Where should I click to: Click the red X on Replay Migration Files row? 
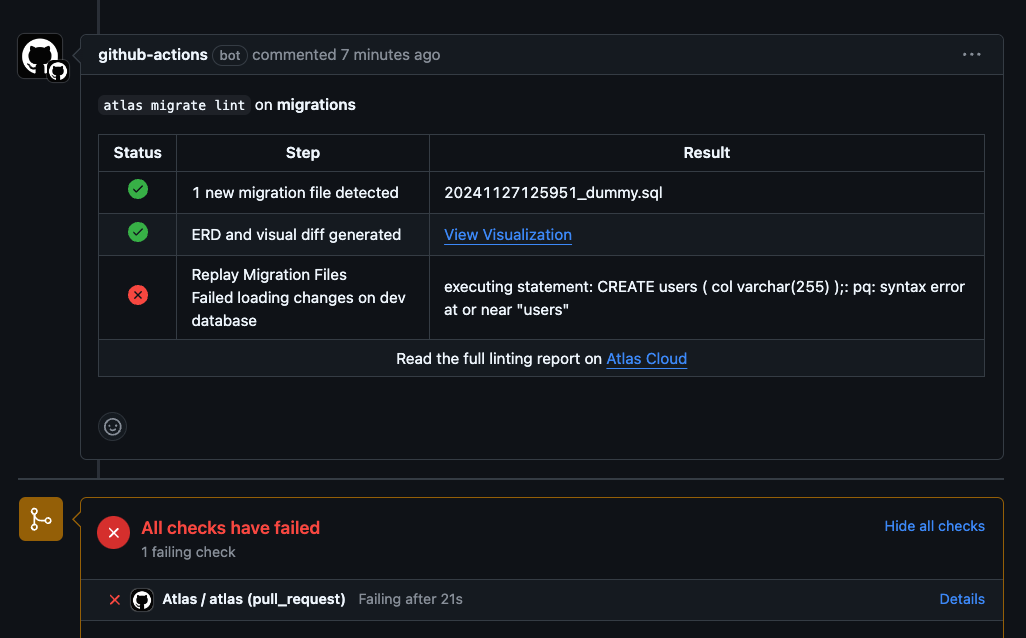[x=137, y=295]
